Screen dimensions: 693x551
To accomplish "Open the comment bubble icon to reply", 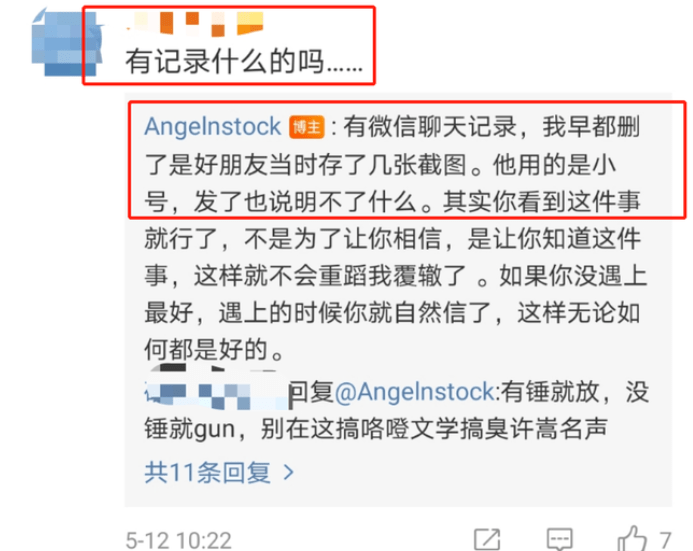I will click(x=560, y=539).
